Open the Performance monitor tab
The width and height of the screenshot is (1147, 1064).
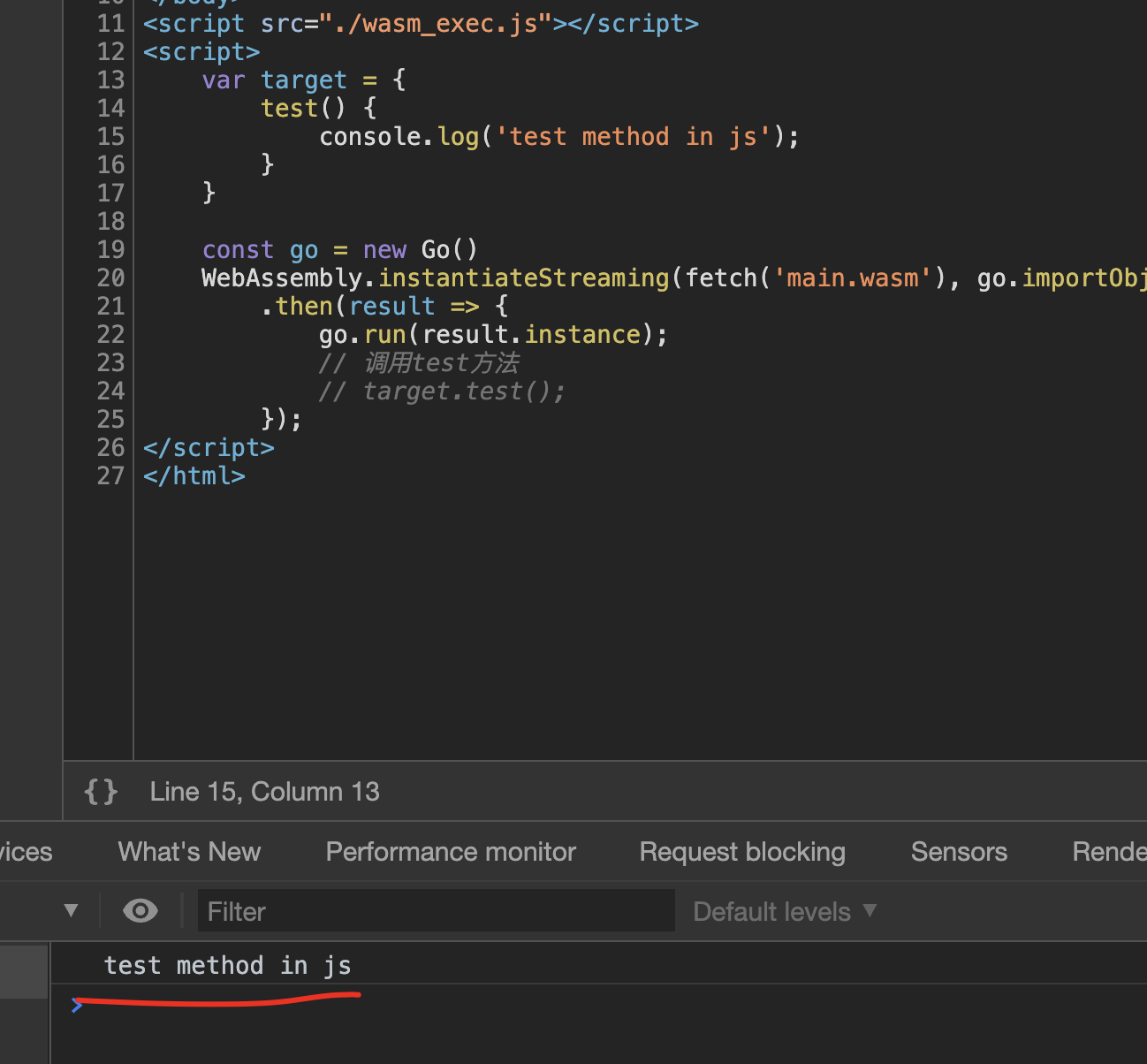click(x=451, y=851)
